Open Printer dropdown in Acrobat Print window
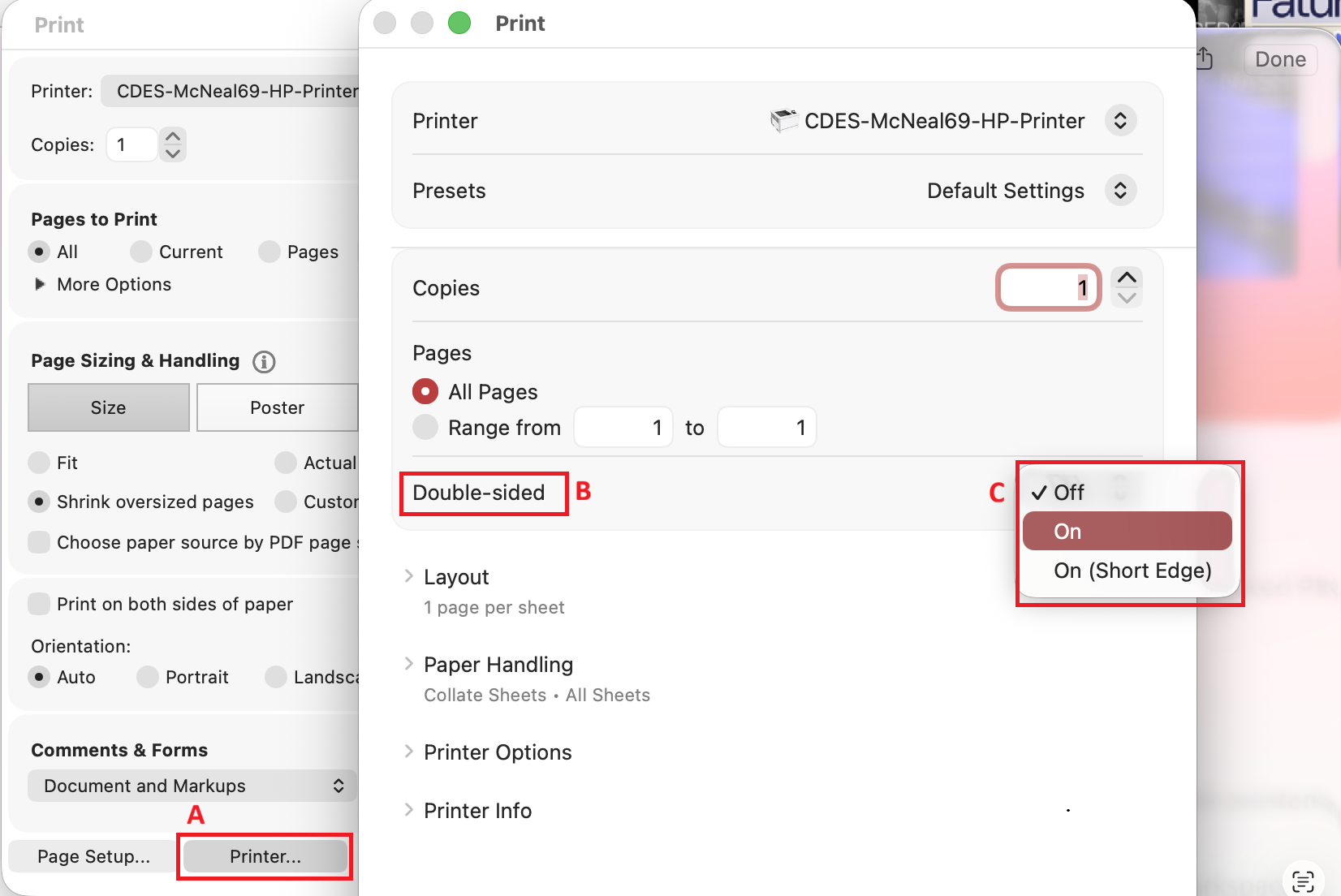 pyautogui.click(x=230, y=91)
